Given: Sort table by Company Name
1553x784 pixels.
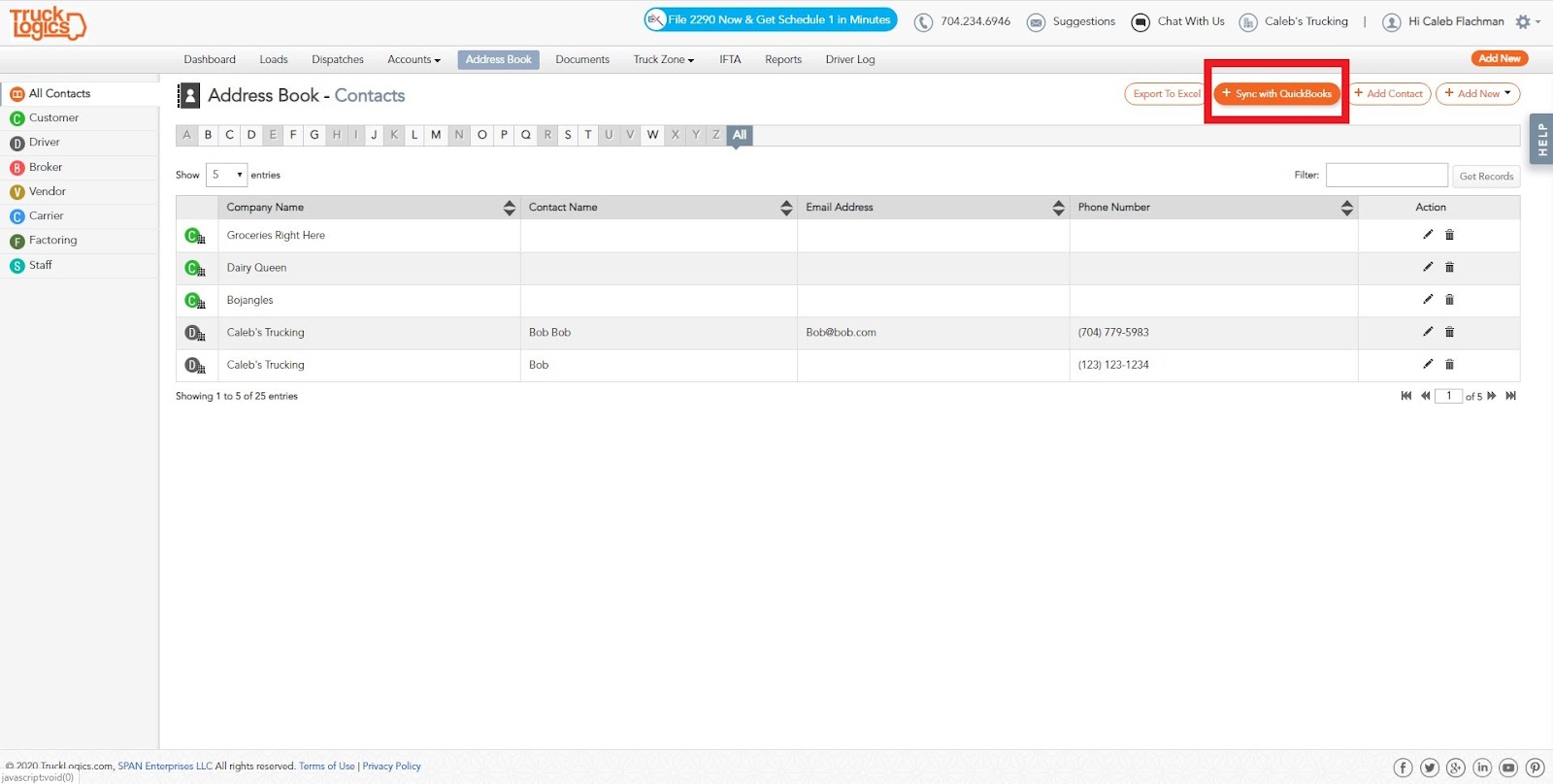Looking at the screenshot, I should [x=510, y=208].
